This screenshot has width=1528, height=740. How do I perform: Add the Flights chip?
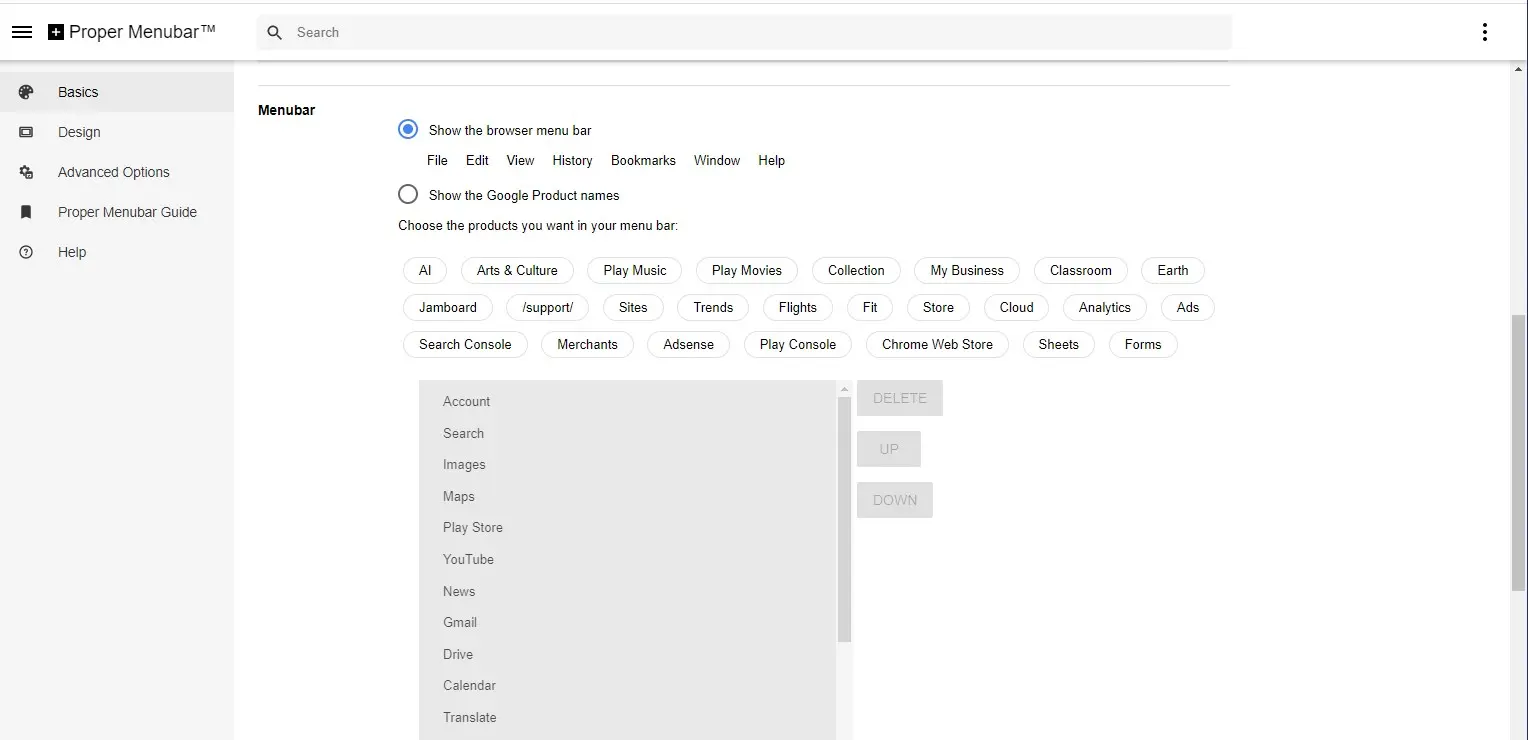coord(798,307)
